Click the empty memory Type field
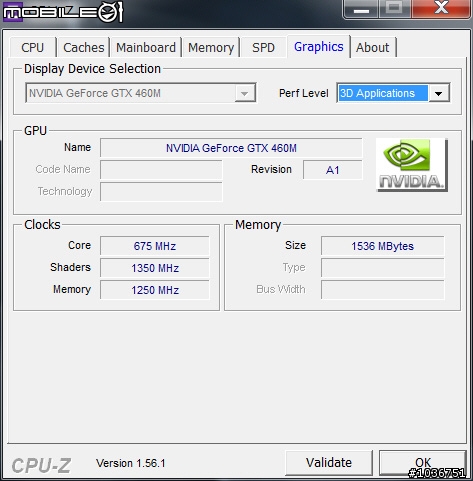Viewport: 473px width, 481px height. tap(382, 268)
